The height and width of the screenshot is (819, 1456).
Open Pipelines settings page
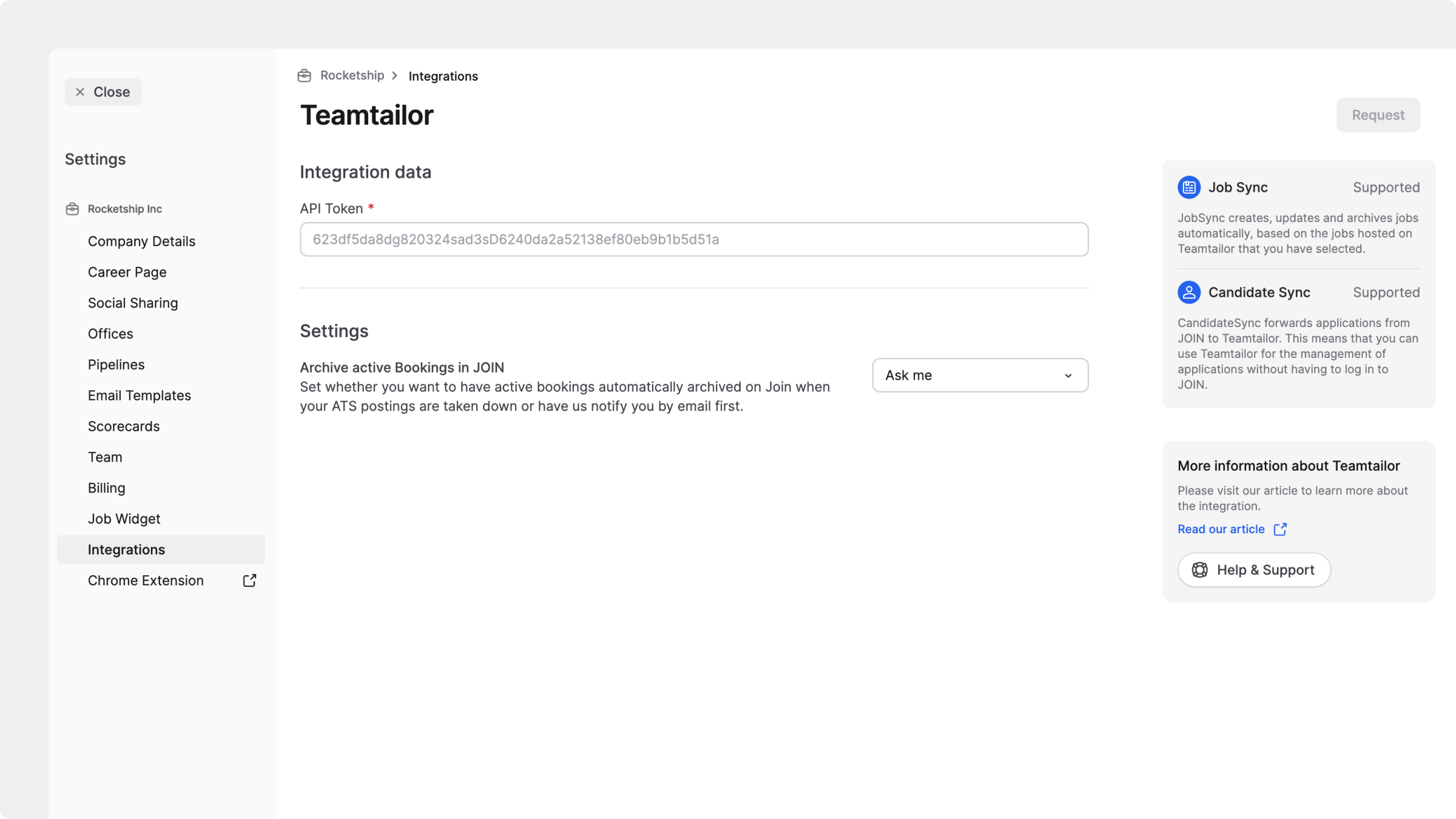[116, 365]
